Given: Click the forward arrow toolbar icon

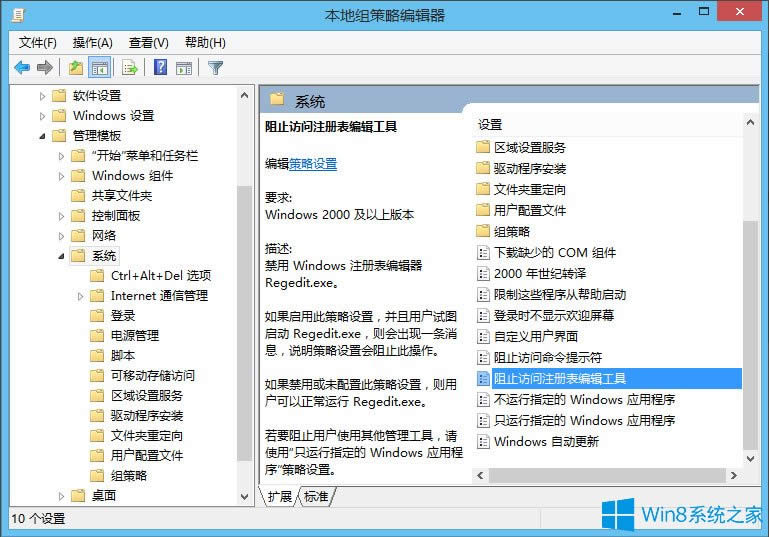Looking at the screenshot, I should [x=45, y=67].
